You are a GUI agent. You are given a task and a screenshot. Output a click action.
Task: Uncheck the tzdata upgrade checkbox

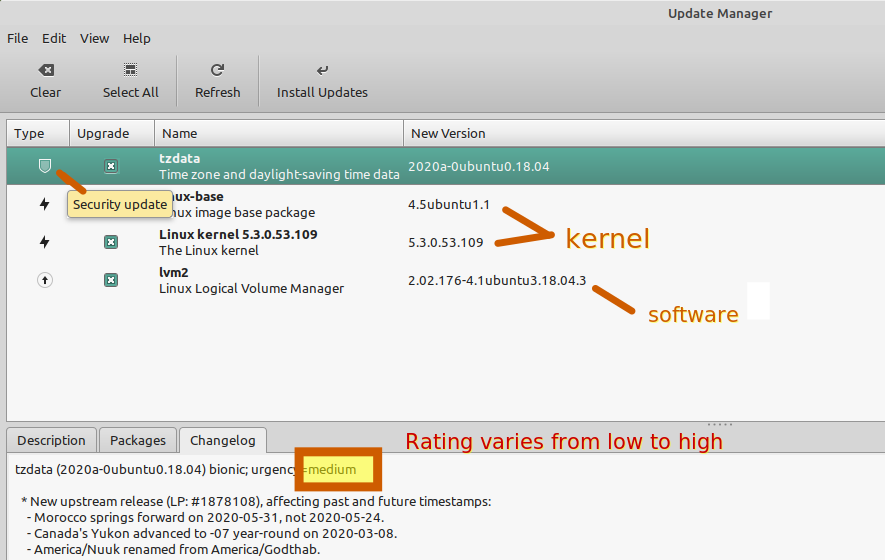click(x=111, y=166)
